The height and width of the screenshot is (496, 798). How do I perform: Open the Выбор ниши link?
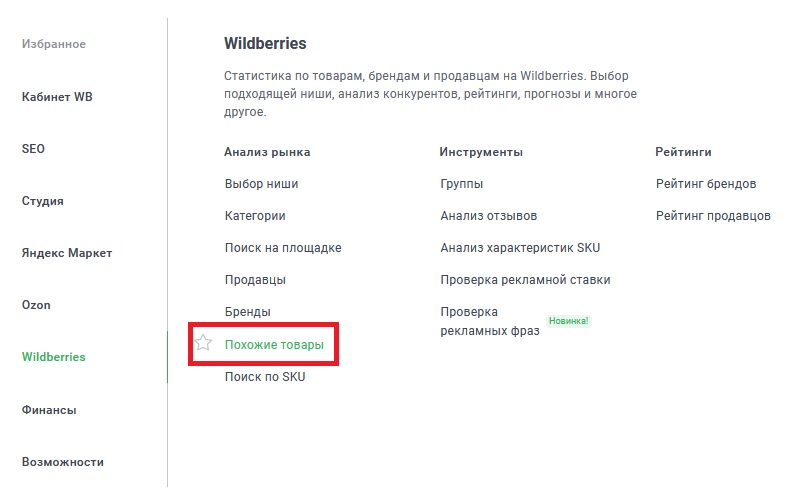point(261,184)
